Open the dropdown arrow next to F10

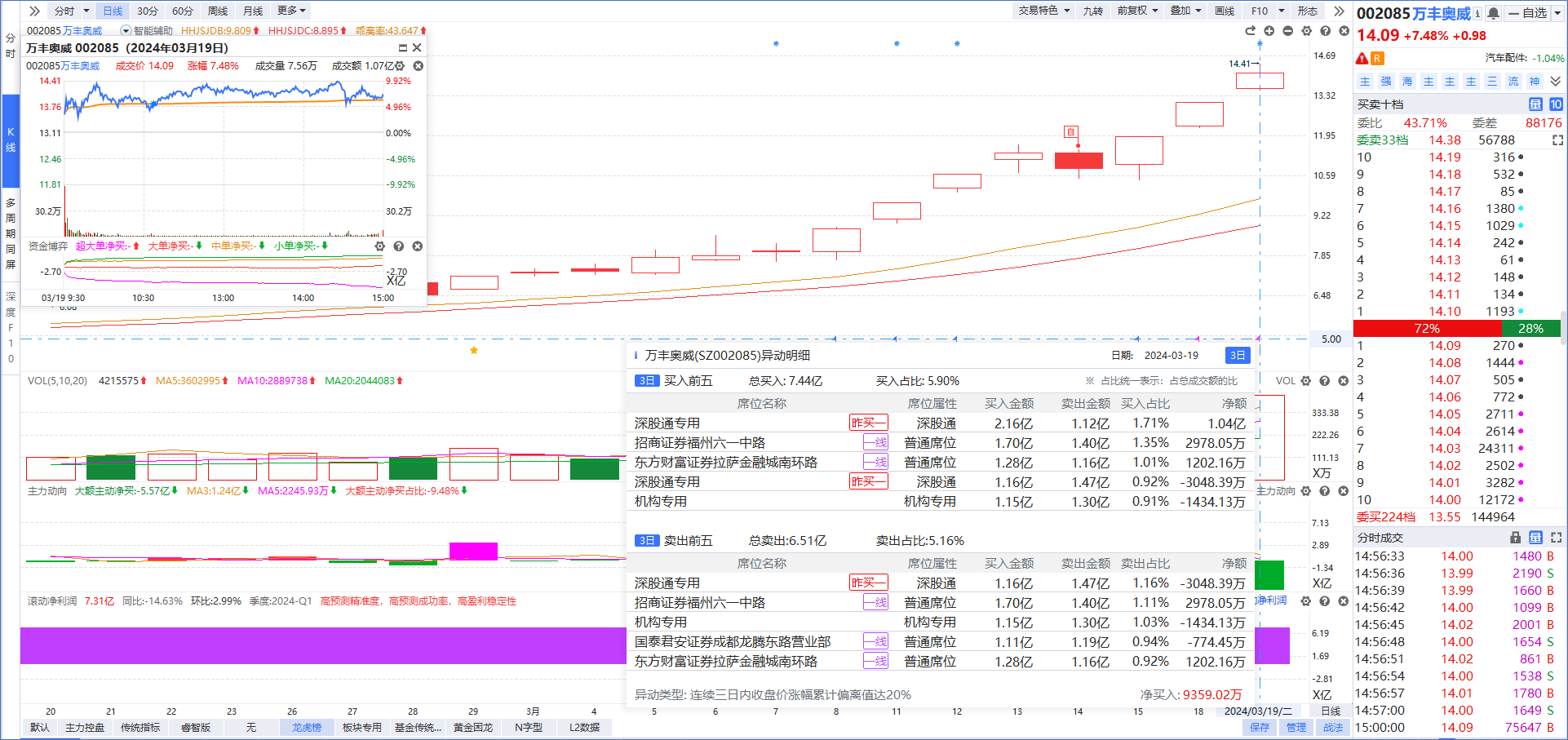pos(1282,11)
